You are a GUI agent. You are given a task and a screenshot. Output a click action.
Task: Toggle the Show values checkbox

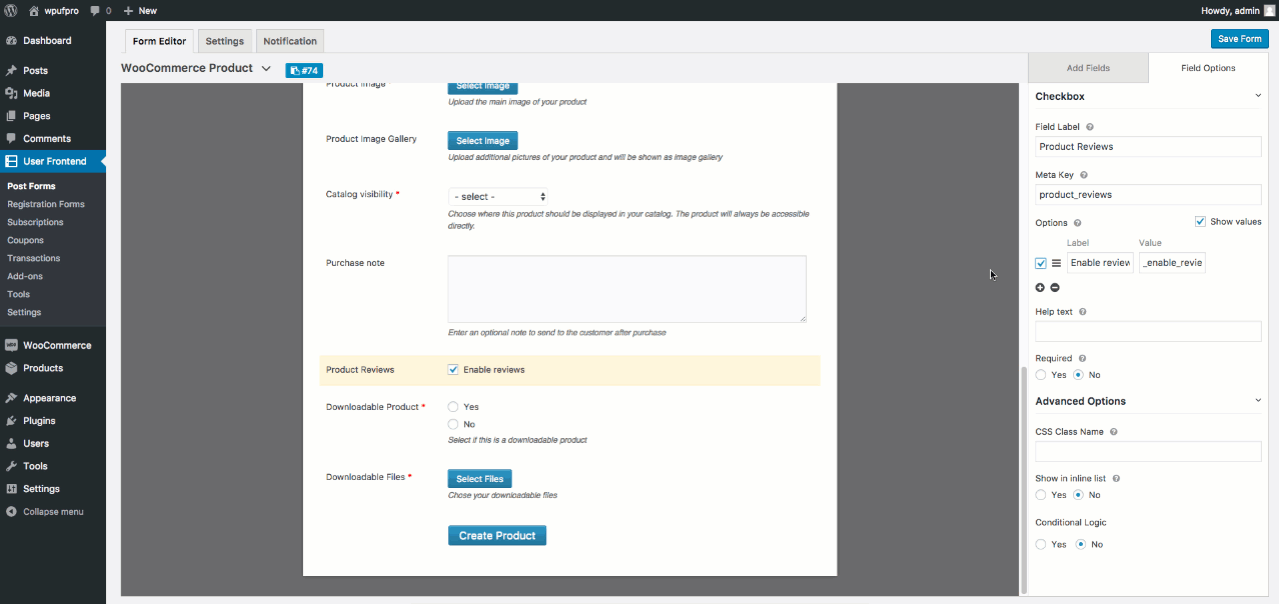pos(1200,222)
